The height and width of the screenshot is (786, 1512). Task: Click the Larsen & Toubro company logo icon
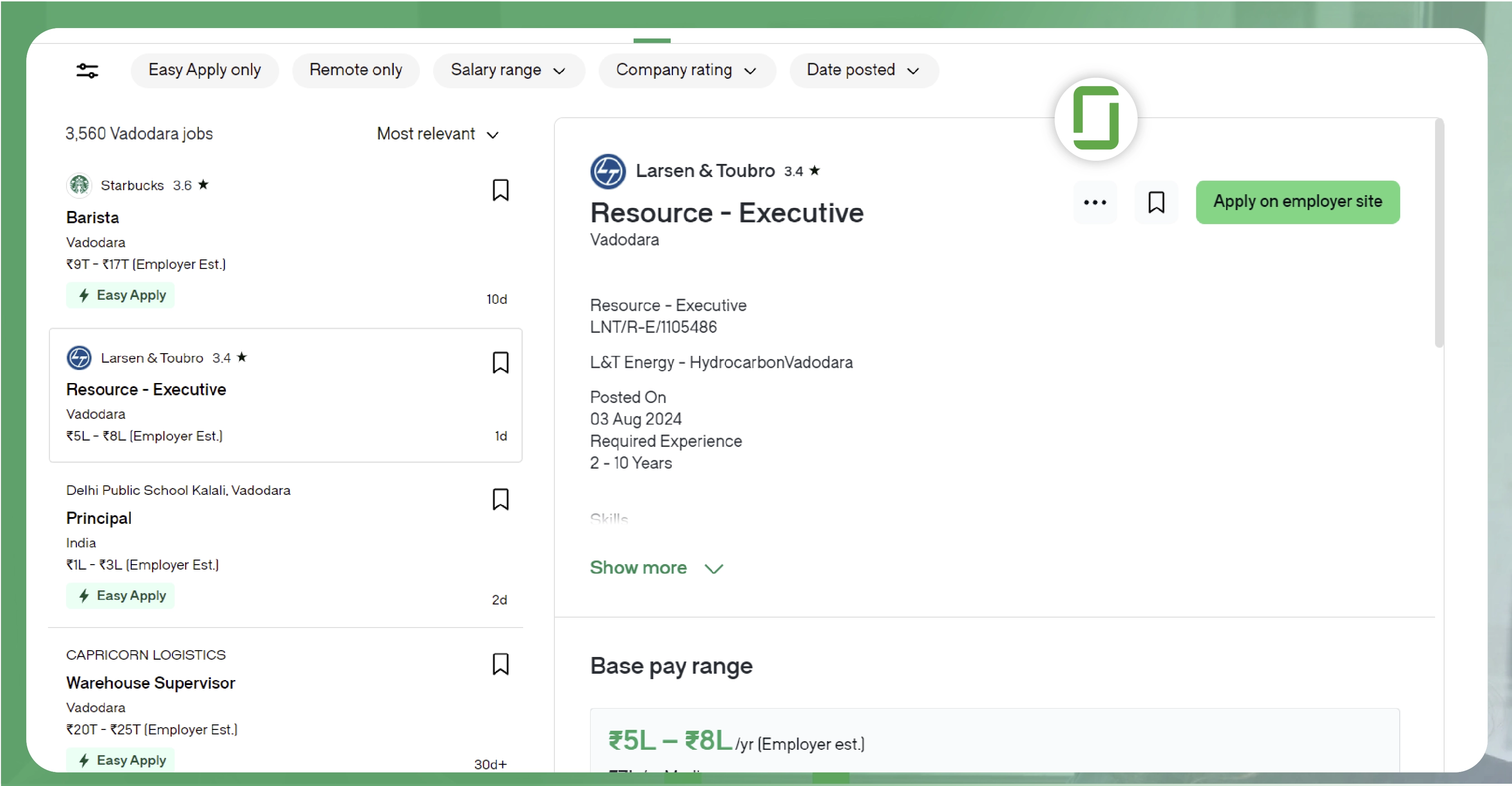(x=607, y=171)
